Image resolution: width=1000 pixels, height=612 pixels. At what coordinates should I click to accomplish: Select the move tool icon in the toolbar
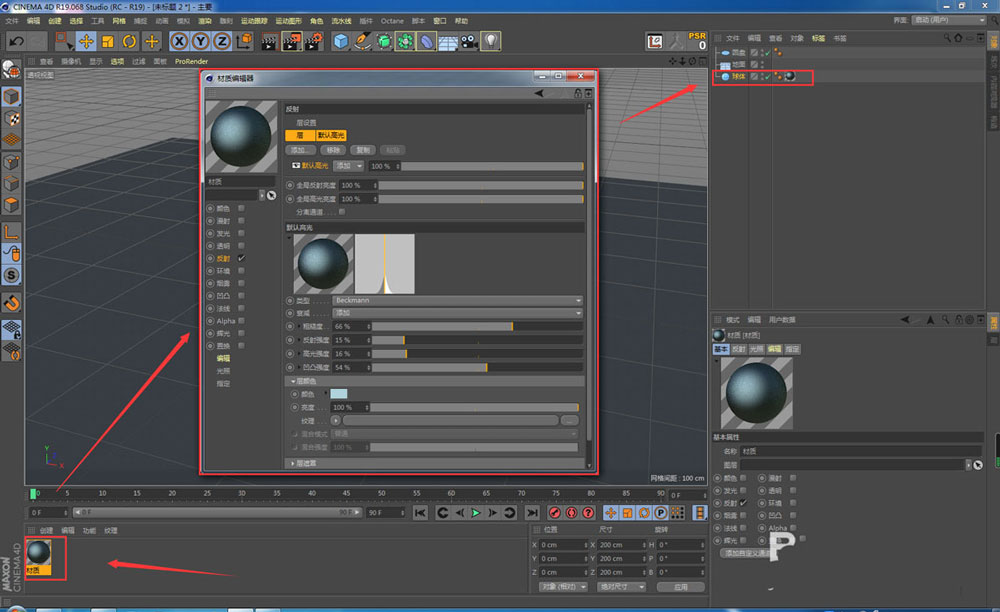click(x=84, y=41)
